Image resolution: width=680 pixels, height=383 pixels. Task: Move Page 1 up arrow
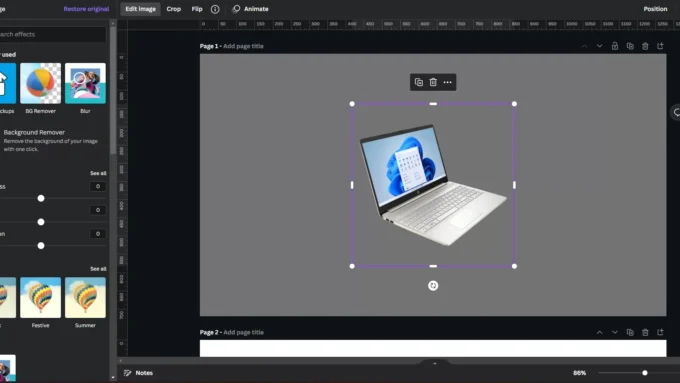584,46
